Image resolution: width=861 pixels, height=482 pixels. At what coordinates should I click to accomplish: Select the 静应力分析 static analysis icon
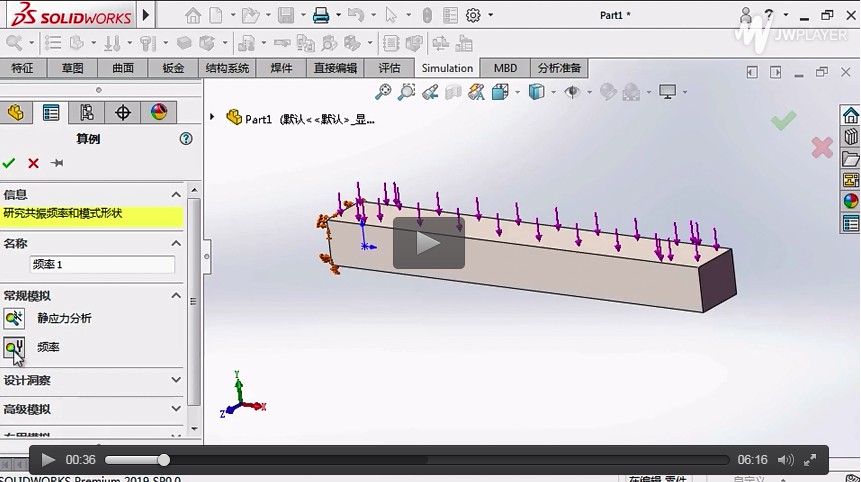coord(14,318)
